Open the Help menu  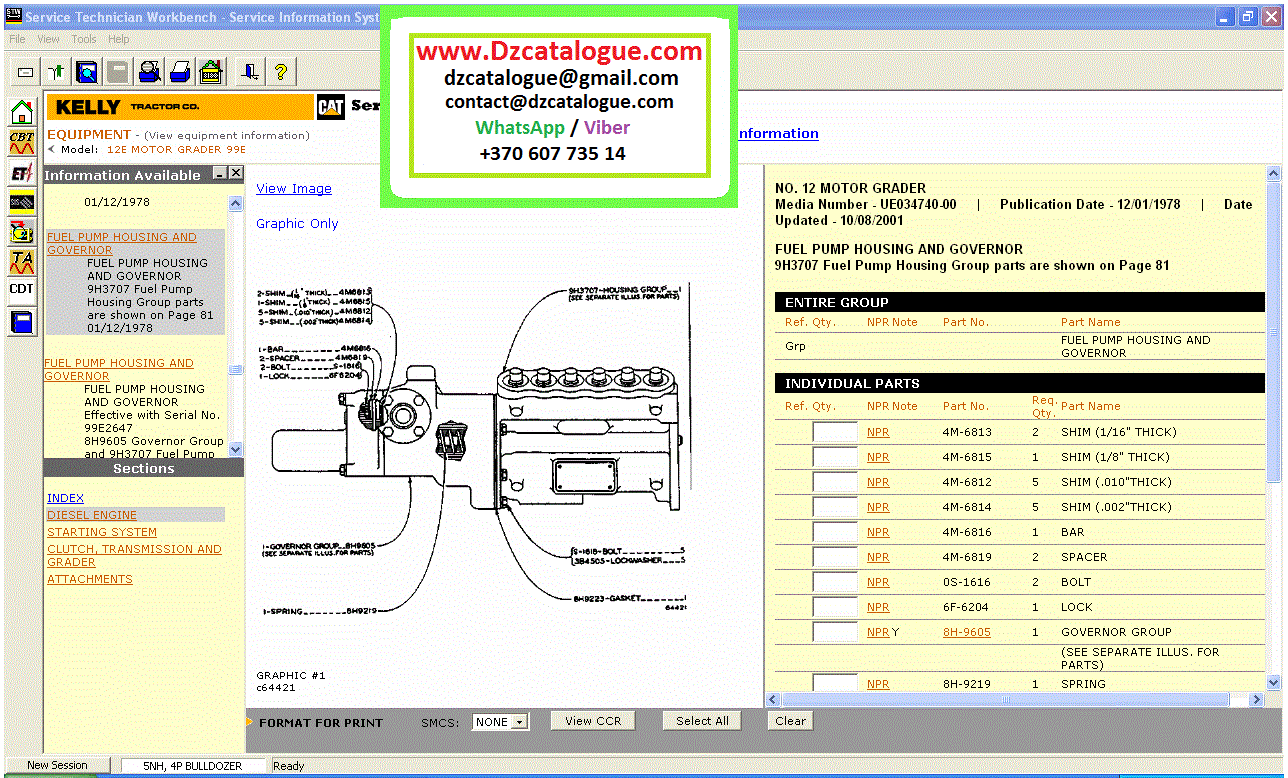pos(119,39)
